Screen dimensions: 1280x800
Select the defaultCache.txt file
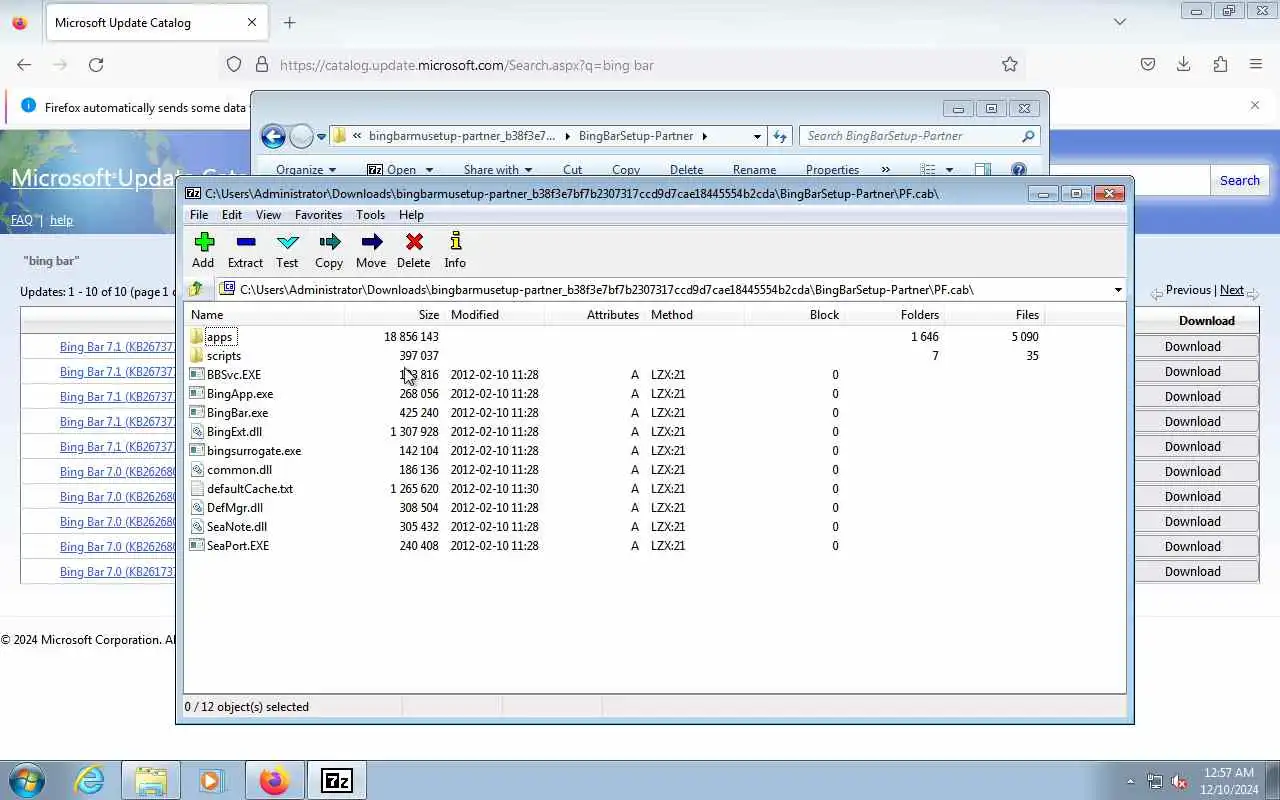pyautogui.click(x=249, y=489)
